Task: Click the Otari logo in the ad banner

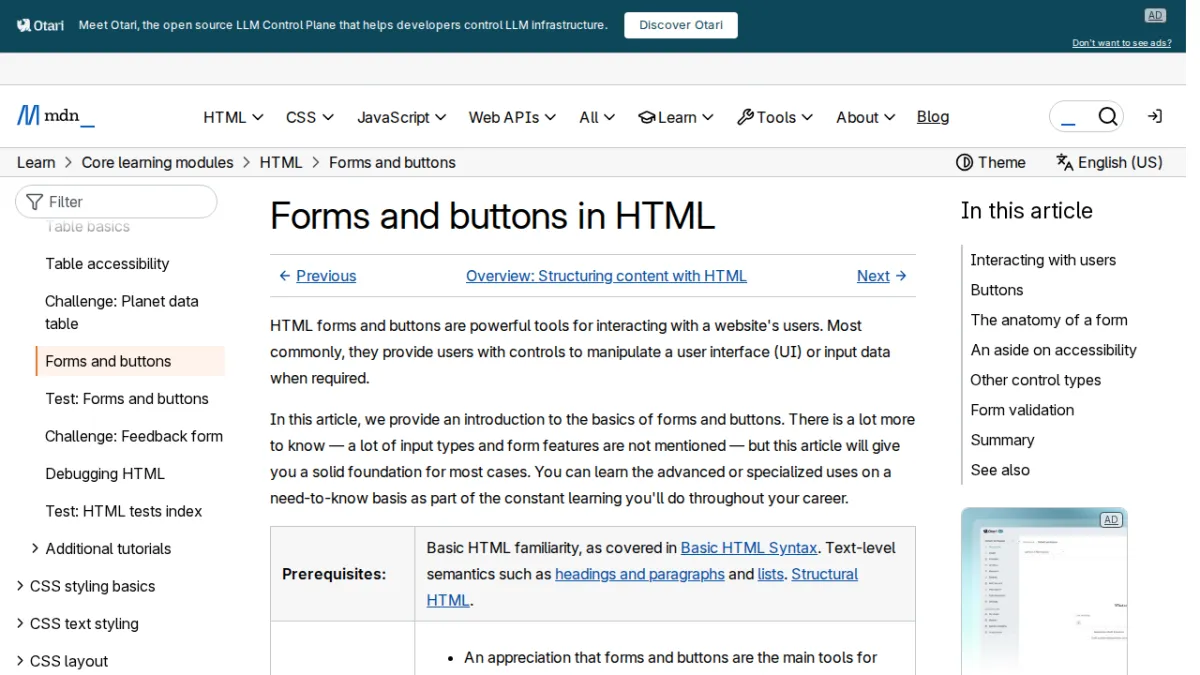Action: coord(41,25)
